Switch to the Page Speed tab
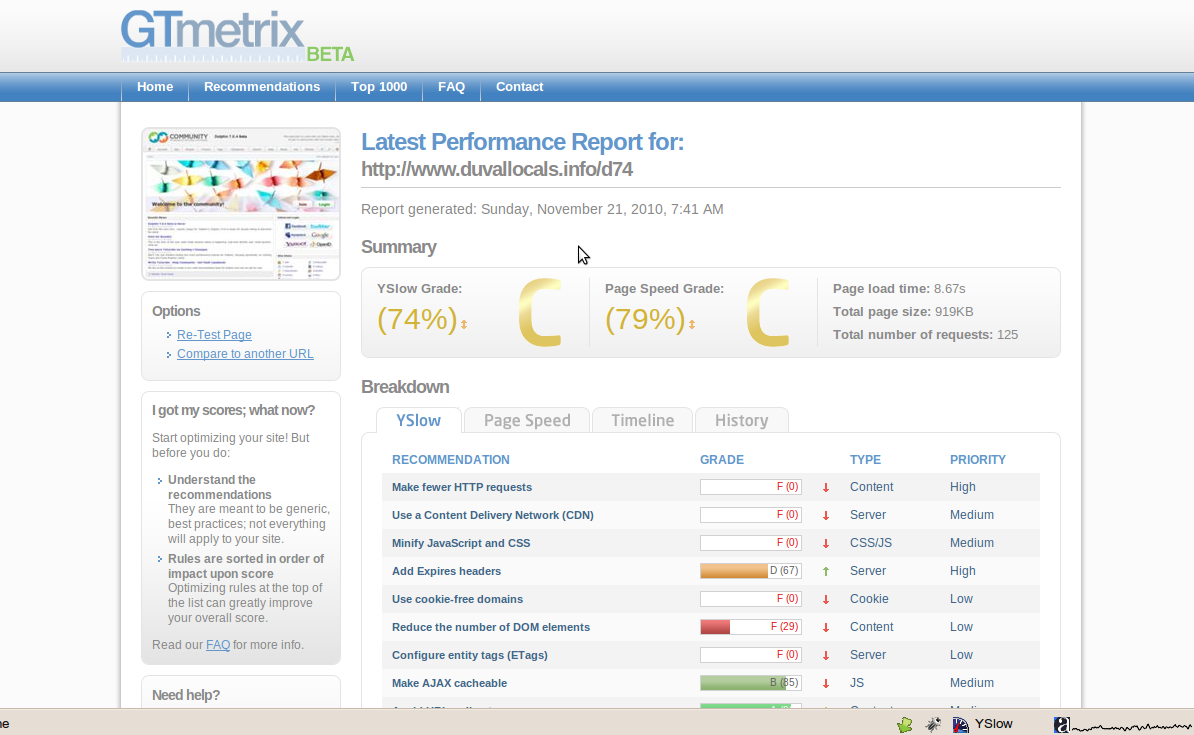The image size is (1194, 735). click(x=527, y=421)
